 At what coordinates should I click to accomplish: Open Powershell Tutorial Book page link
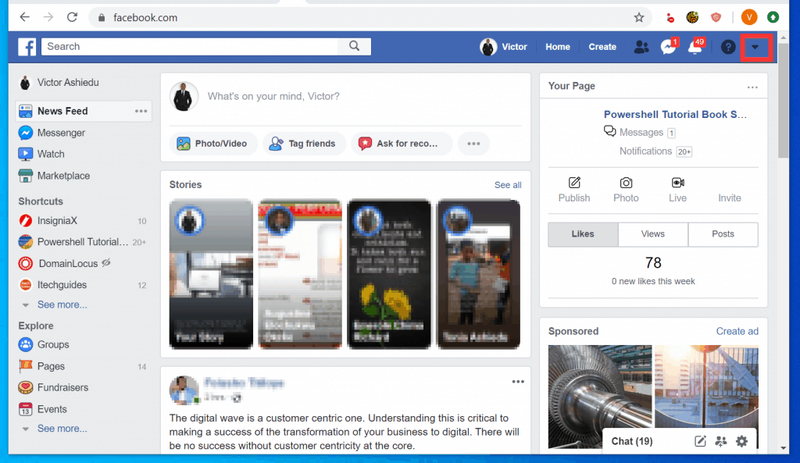675,114
